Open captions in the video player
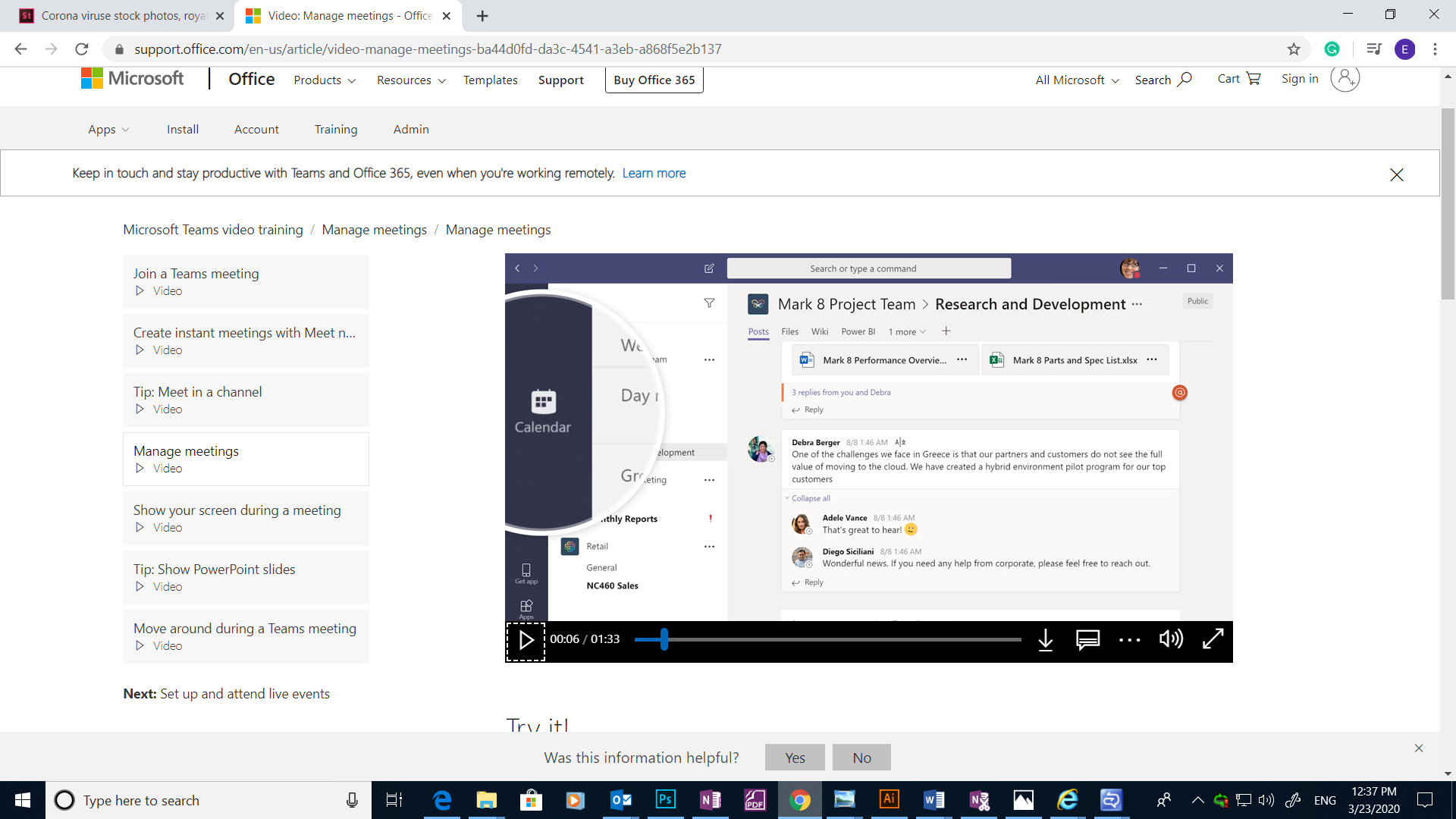 pos(1087,640)
